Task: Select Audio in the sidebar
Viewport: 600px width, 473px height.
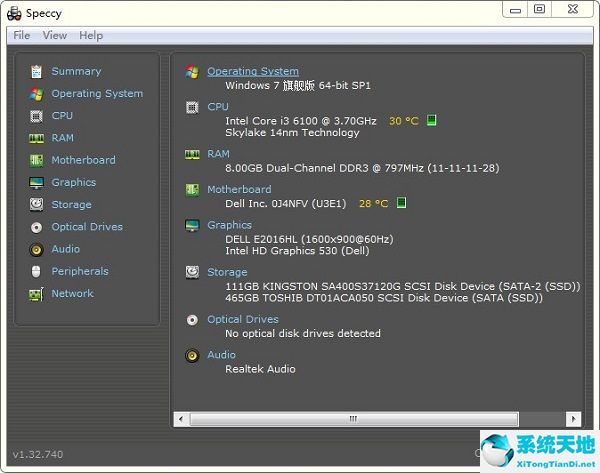Action: click(x=66, y=249)
